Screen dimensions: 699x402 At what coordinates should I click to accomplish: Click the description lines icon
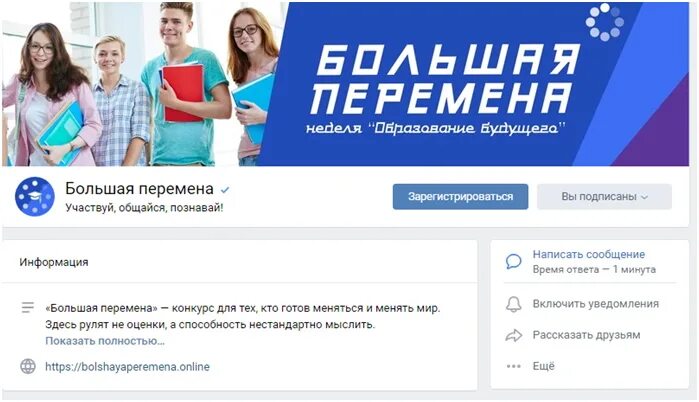click(x=28, y=308)
